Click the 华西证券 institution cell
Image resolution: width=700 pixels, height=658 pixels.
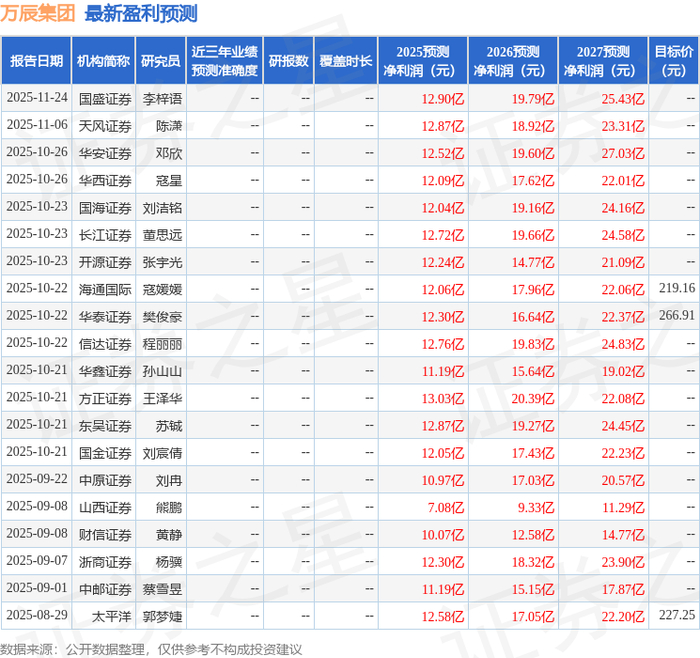tap(105, 180)
